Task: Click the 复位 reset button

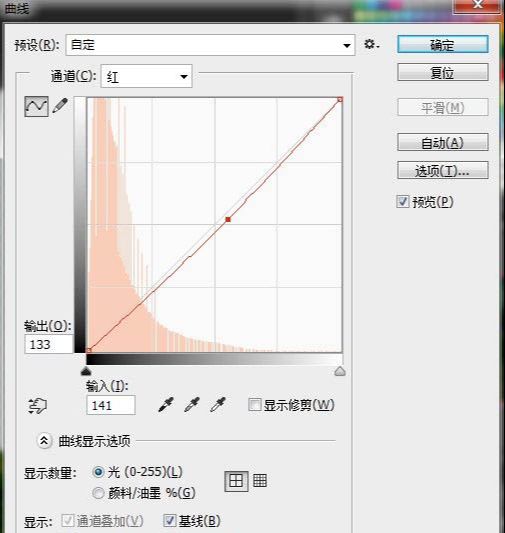Action: click(443, 72)
